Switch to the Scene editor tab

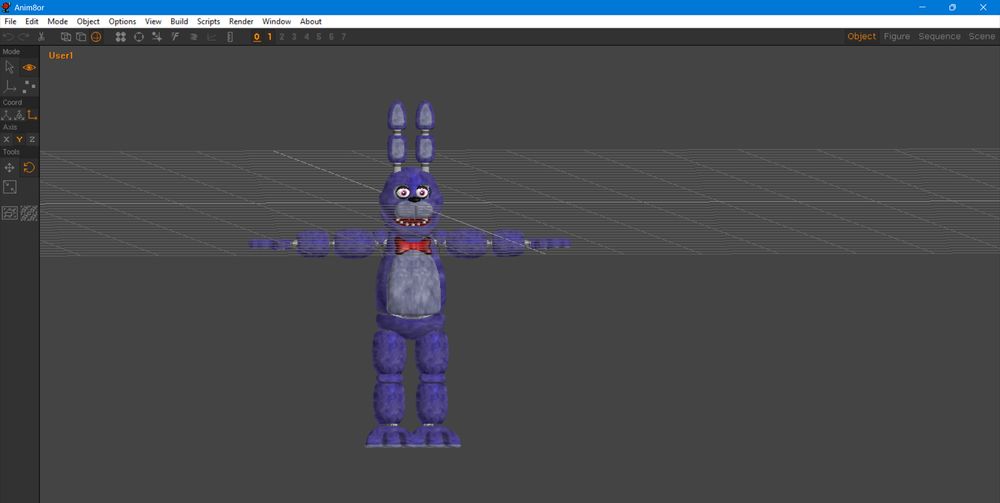pos(982,36)
